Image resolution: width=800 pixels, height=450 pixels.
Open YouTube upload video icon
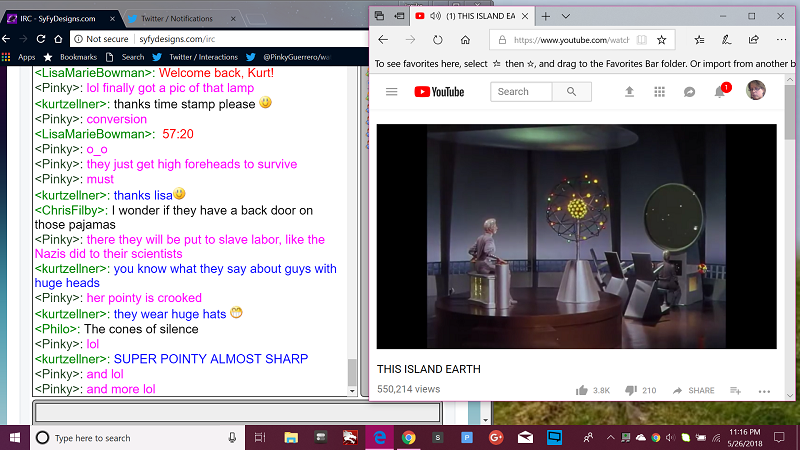(629, 92)
